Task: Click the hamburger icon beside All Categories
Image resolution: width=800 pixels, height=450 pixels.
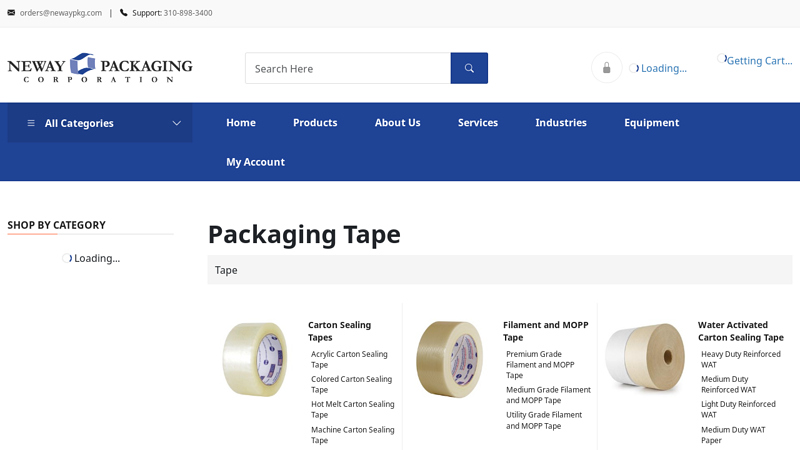Action: 31,123
